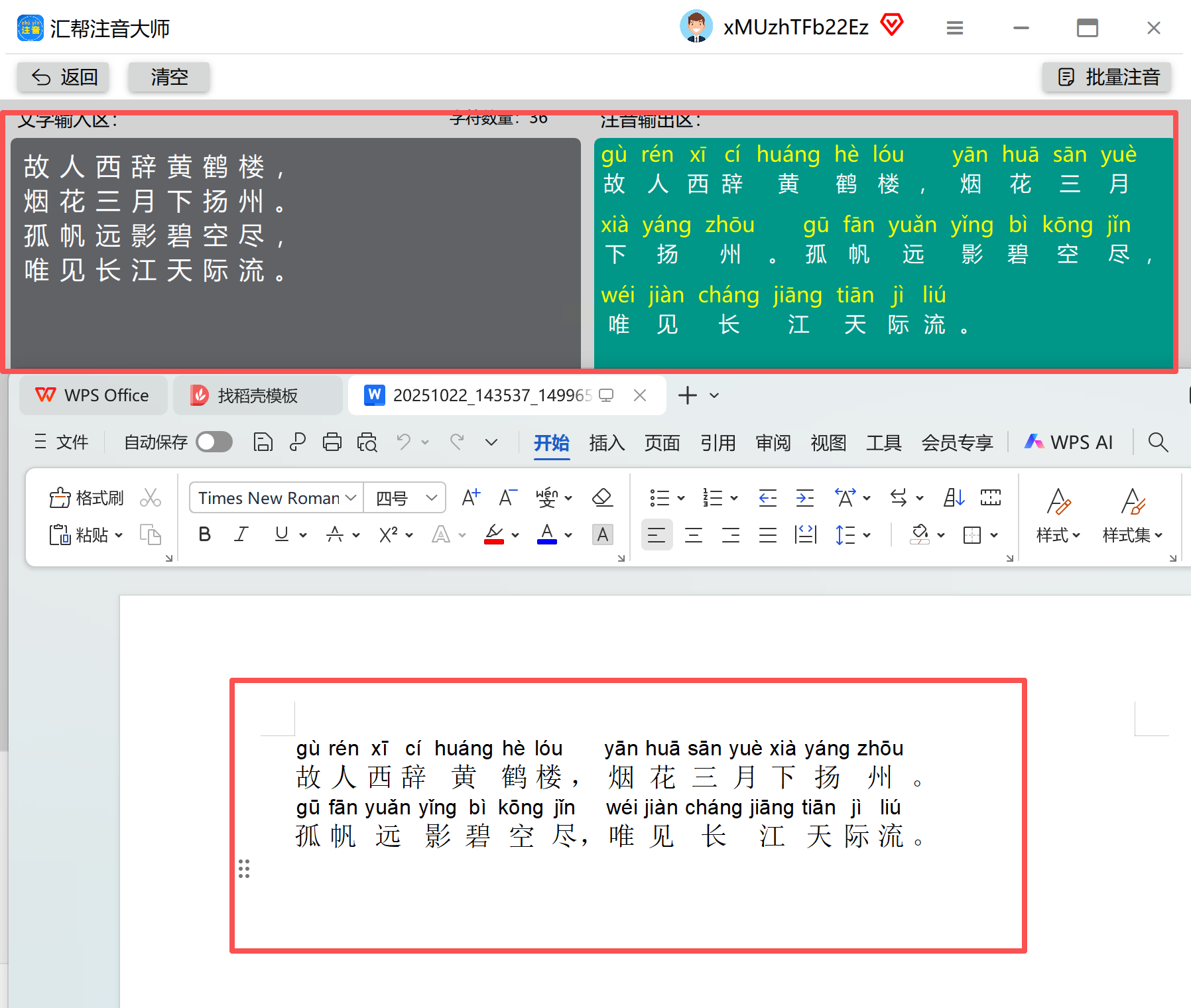1191x1008 pixels.
Task: Click the print icon in quick toolbar
Action: [x=332, y=442]
